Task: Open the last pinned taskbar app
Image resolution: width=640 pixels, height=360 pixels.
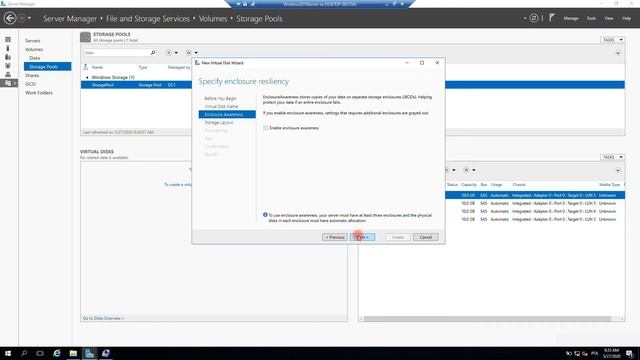Action: (106, 353)
